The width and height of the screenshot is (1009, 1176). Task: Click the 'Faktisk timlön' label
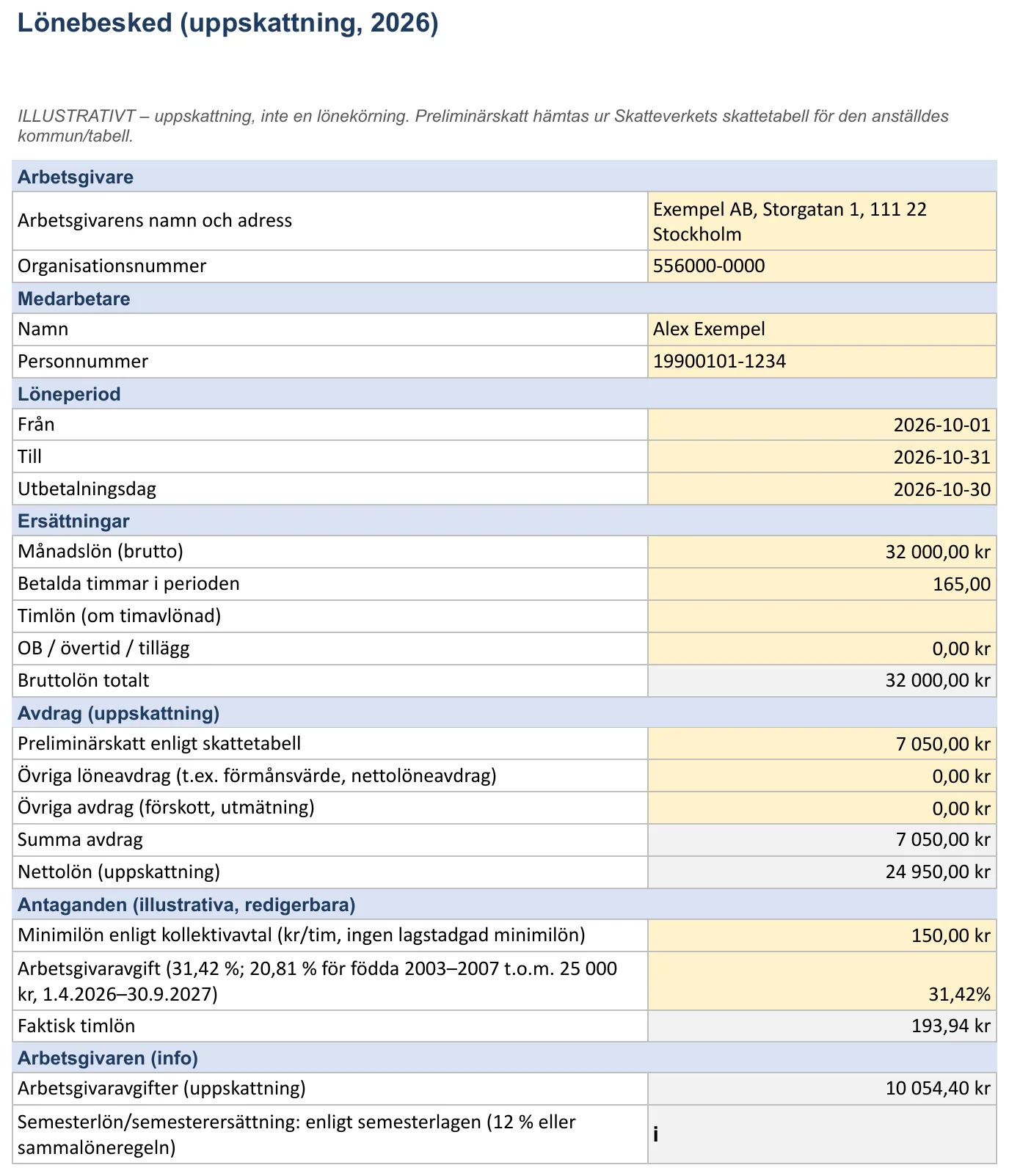click(x=76, y=1026)
